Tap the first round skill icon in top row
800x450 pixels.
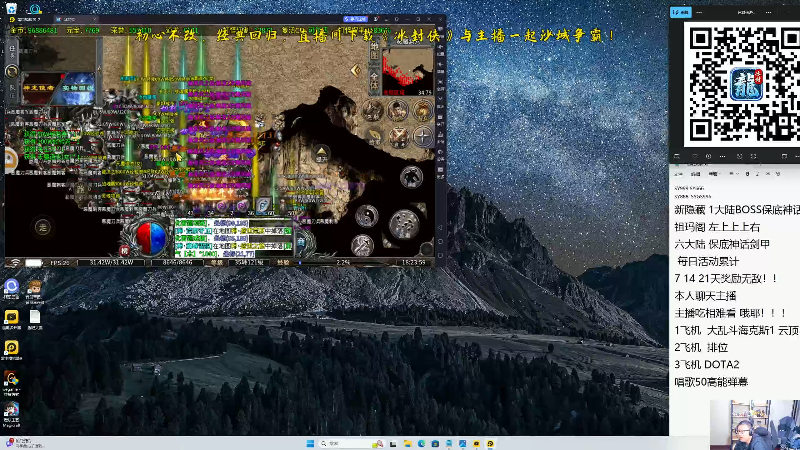372,111
